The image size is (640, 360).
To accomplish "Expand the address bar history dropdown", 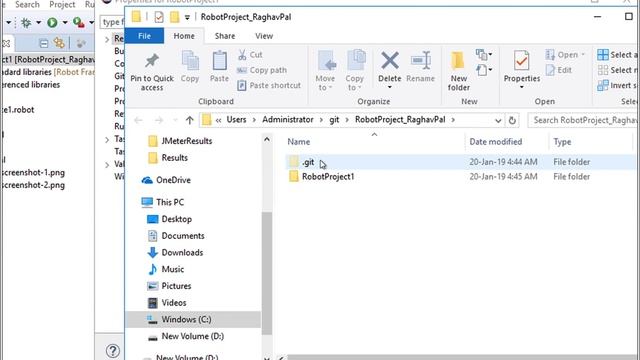I will point(498,120).
